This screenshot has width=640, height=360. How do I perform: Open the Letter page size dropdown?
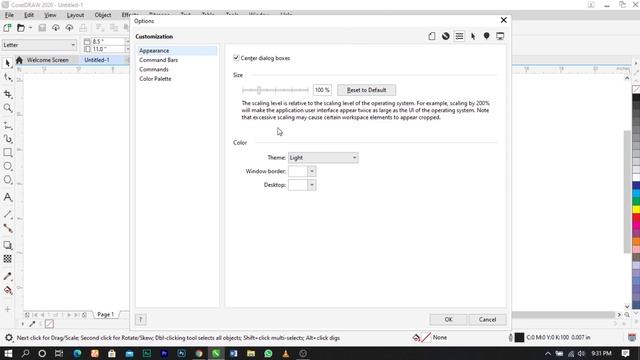(39, 45)
